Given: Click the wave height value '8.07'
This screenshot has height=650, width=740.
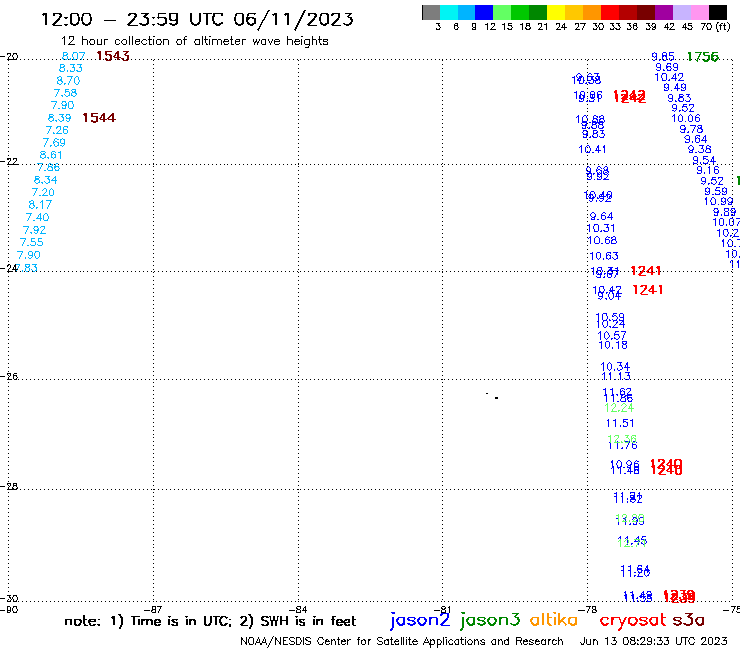Looking at the screenshot, I should point(74,56).
